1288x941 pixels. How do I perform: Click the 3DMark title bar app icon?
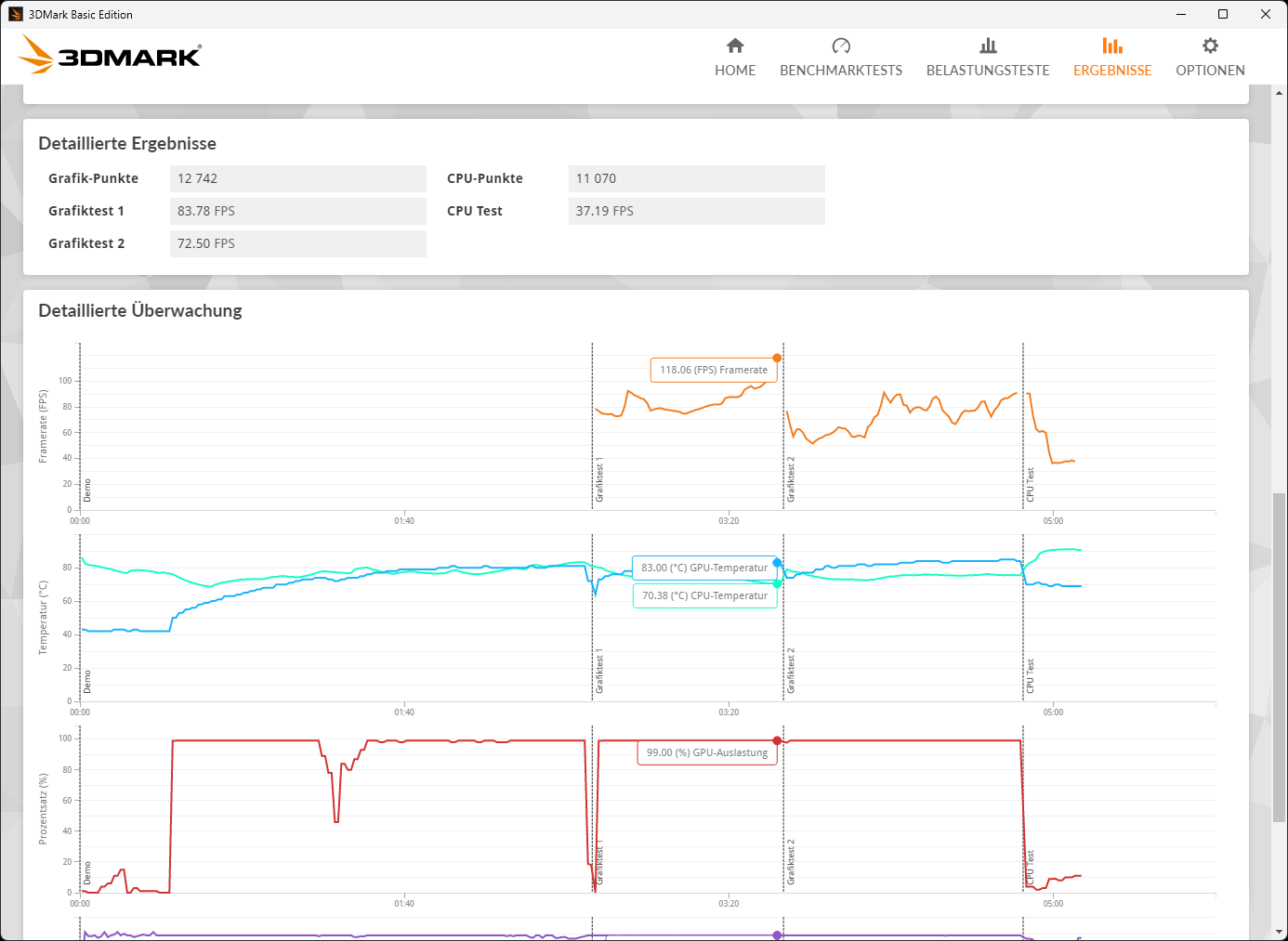[x=15, y=14]
